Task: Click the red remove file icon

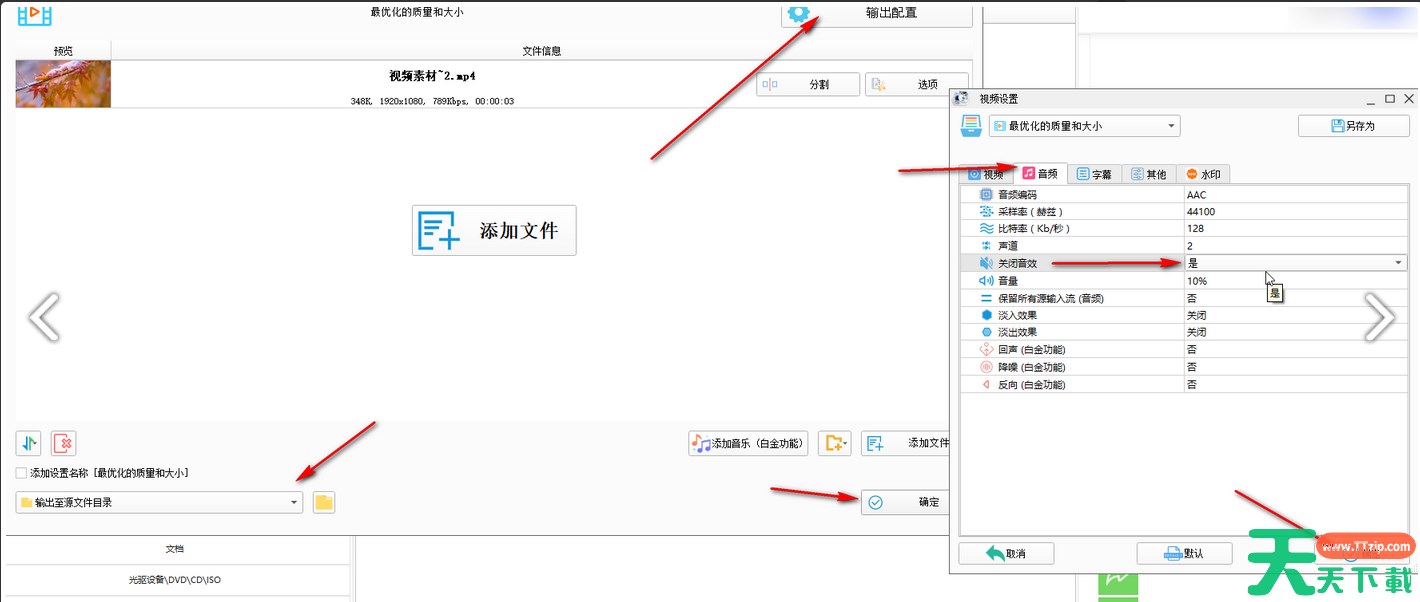Action: click(63, 443)
